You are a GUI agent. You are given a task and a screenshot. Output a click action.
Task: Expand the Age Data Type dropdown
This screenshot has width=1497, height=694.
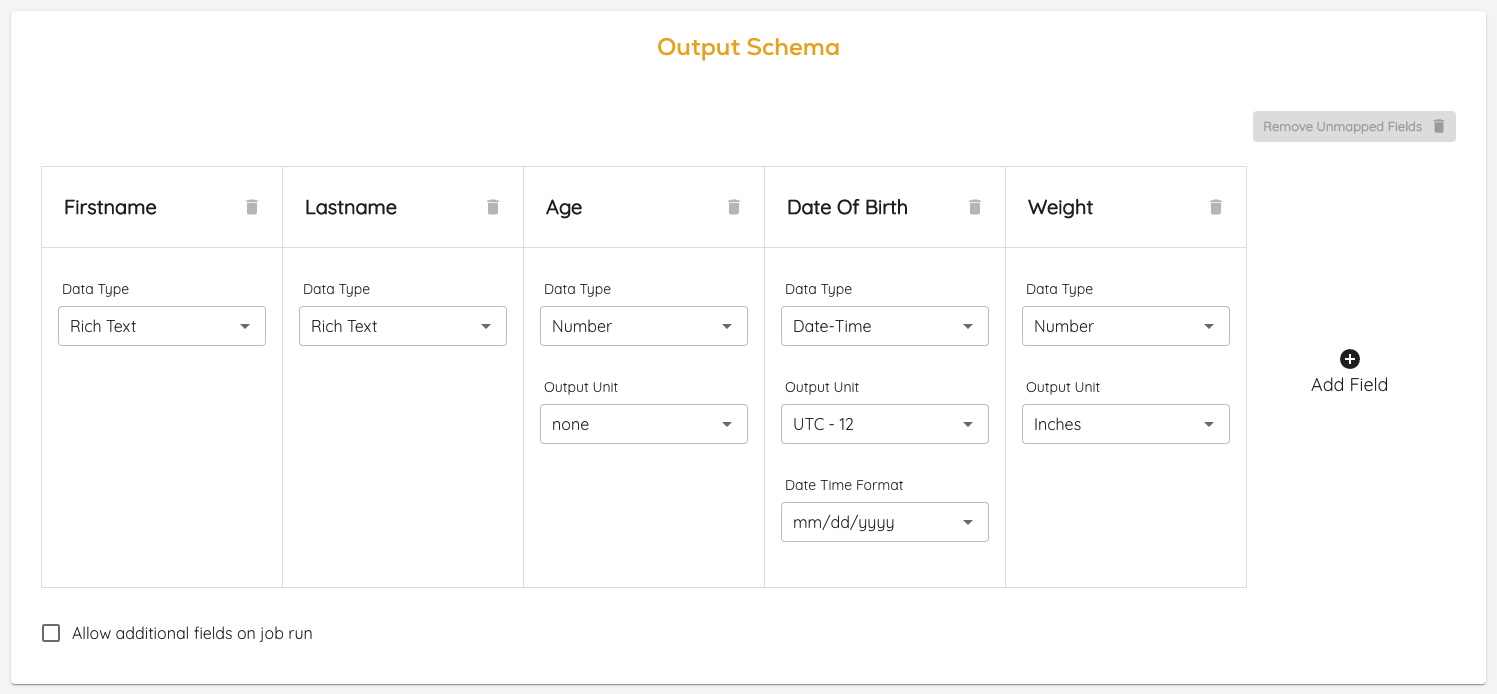644,326
